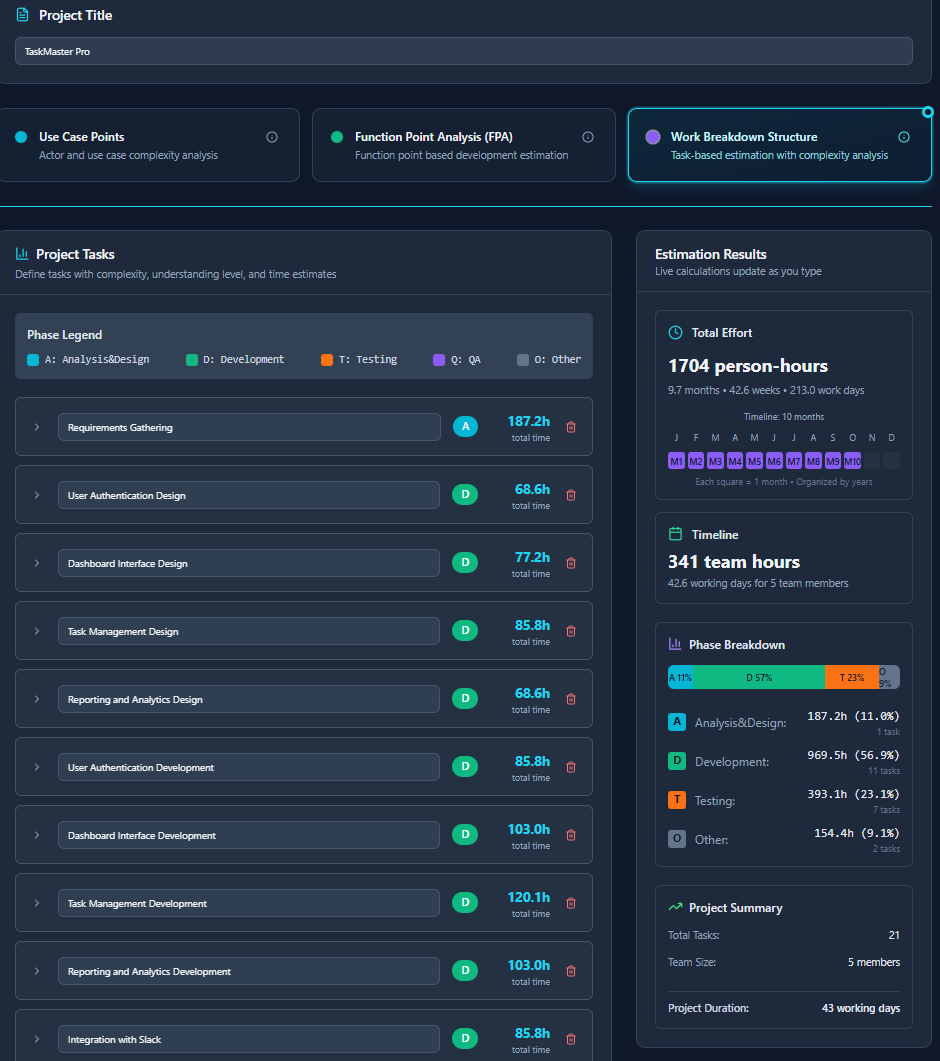
Task: Click the Project Title document icon
Action: (22, 14)
